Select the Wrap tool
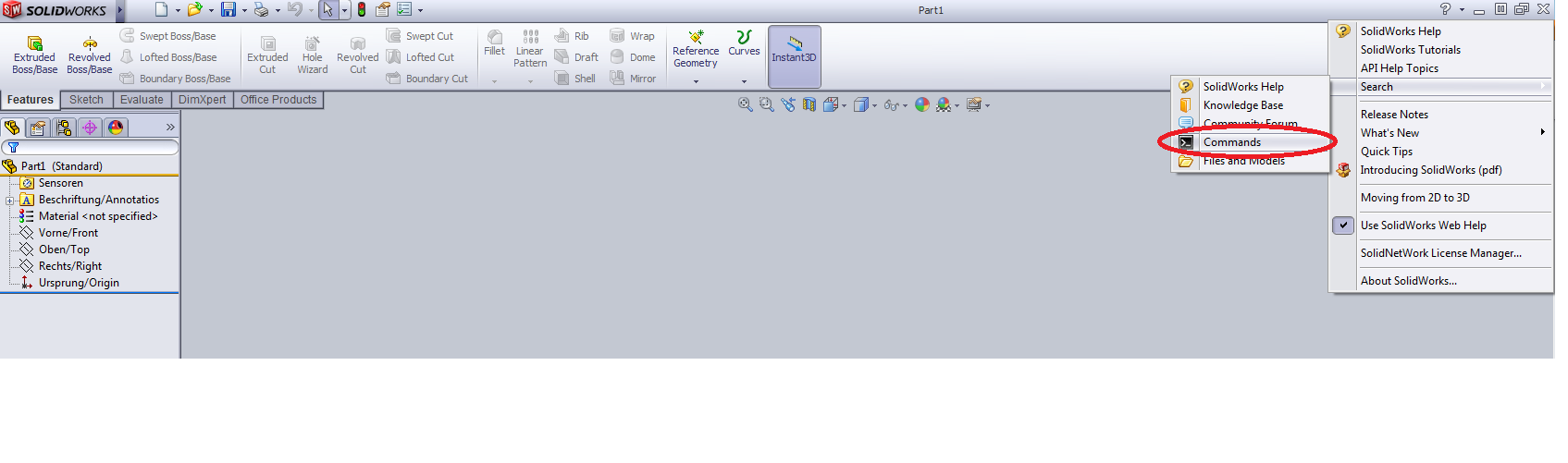Image resolution: width=1568 pixels, height=463 pixels. (x=632, y=36)
